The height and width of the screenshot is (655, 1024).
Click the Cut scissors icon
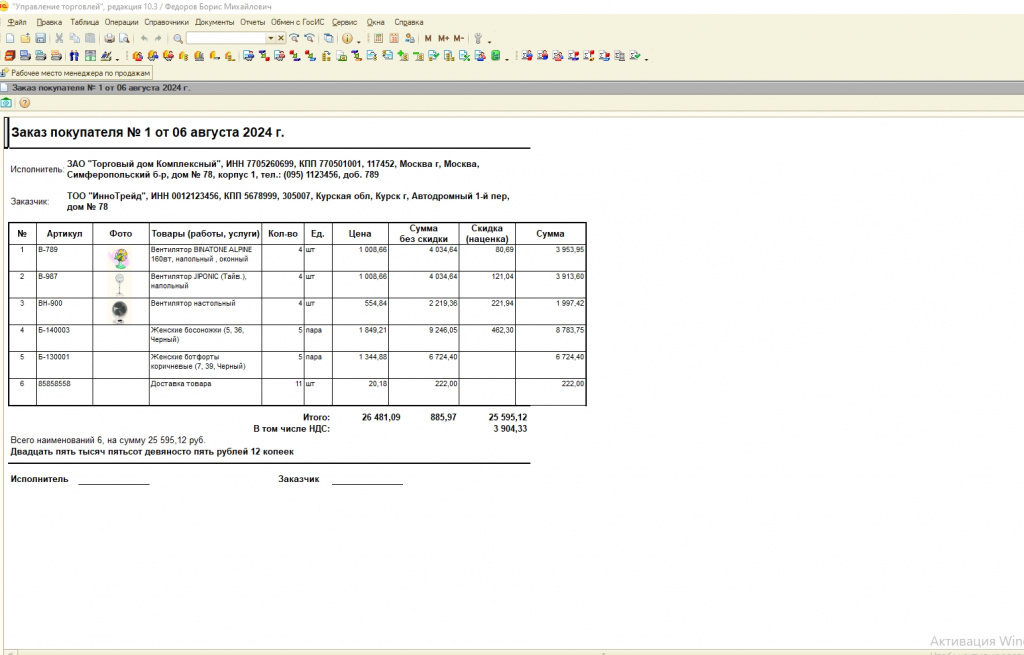click(x=60, y=38)
